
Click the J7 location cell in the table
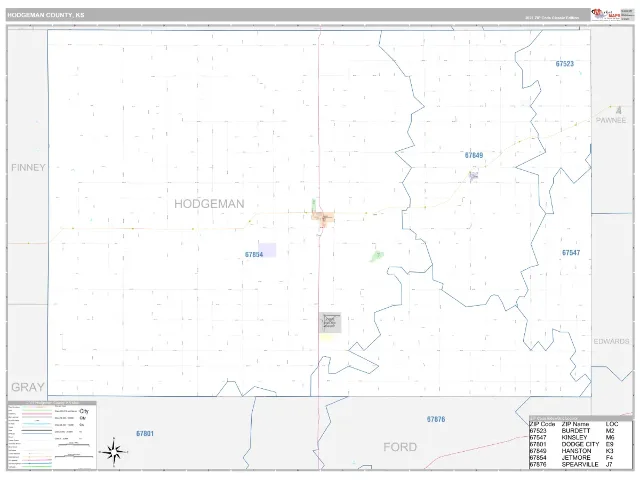tap(609, 464)
